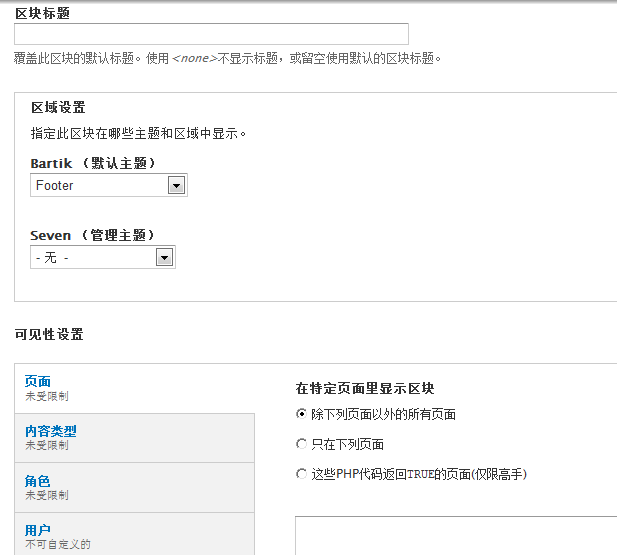Click the 可见性设置 heading
617x555 pixels.
point(49,334)
